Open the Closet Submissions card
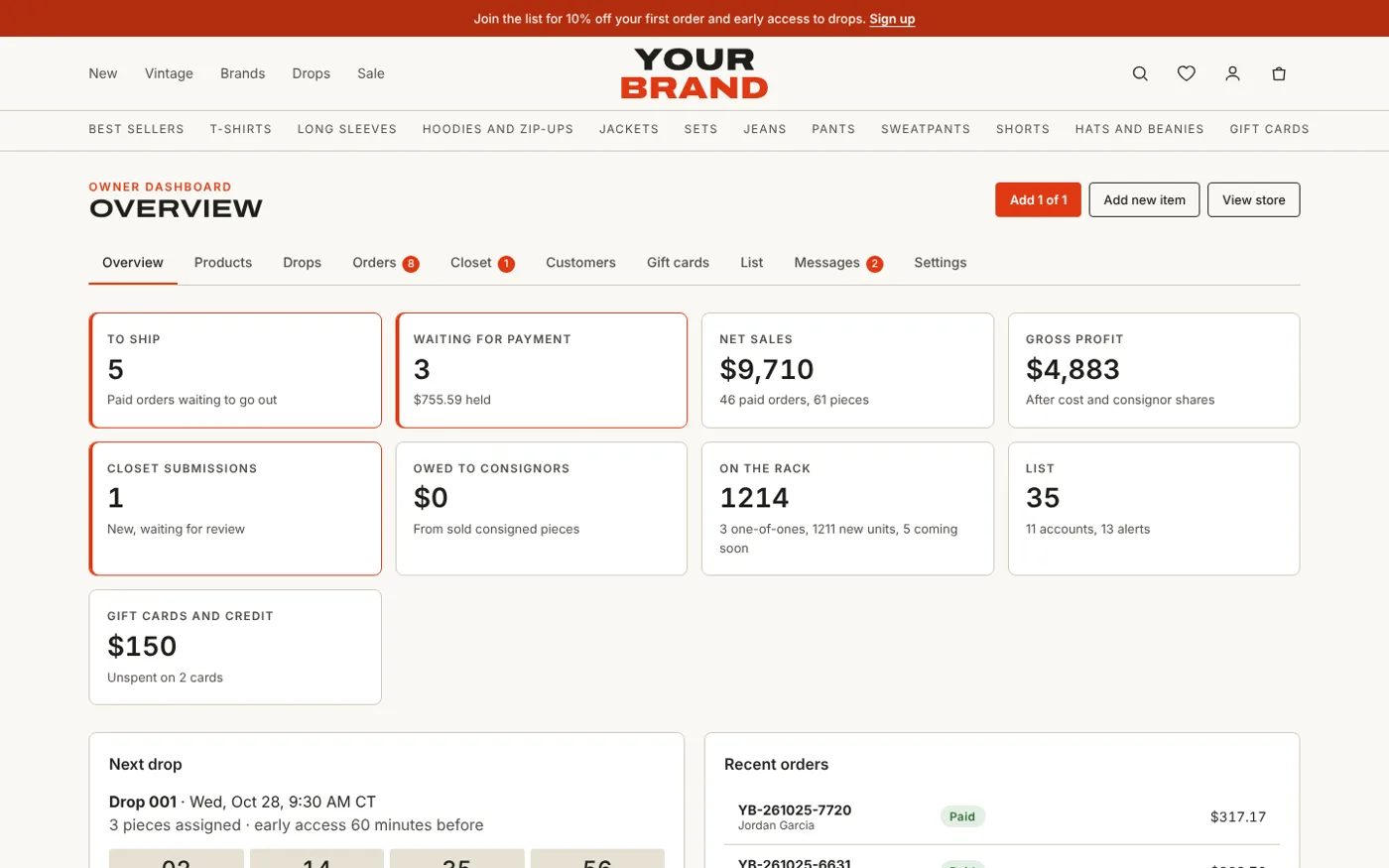 (x=235, y=508)
